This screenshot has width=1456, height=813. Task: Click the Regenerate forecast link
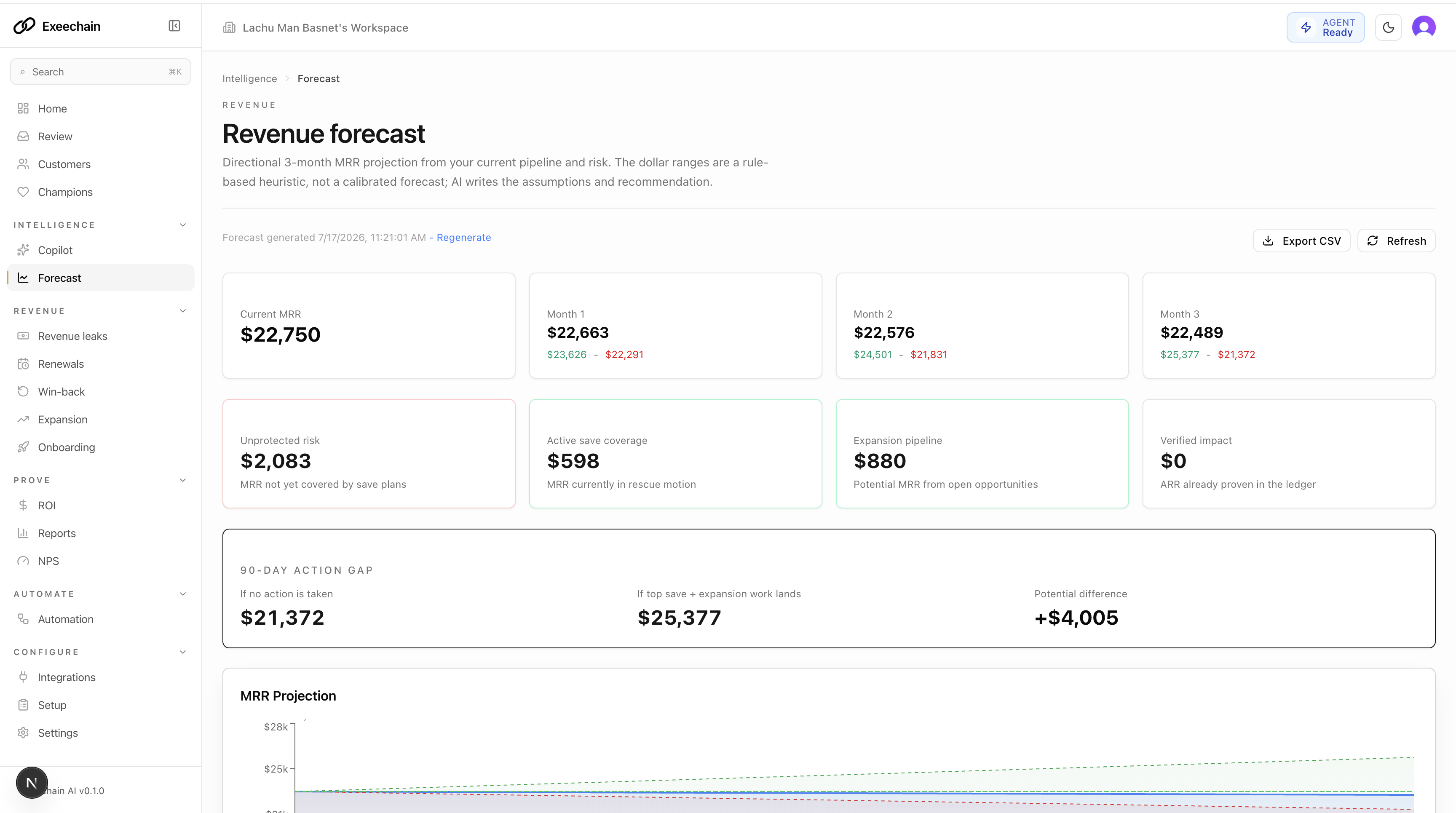[463, 237]
